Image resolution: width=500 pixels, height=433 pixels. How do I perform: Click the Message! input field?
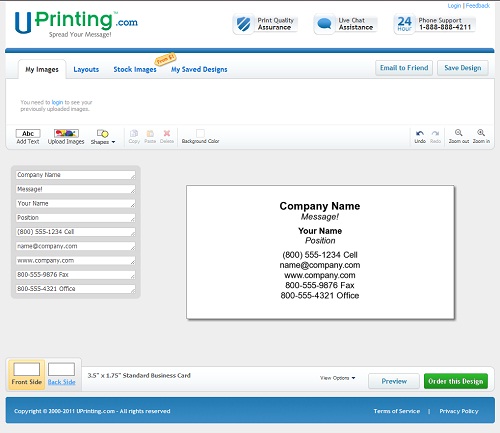[x=76, y=189]
